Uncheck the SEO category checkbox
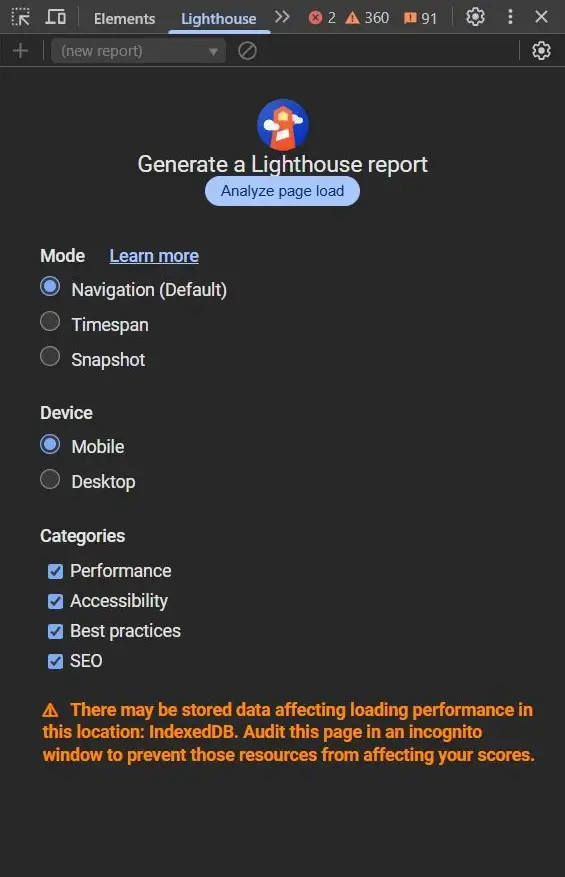 point(55,661)
